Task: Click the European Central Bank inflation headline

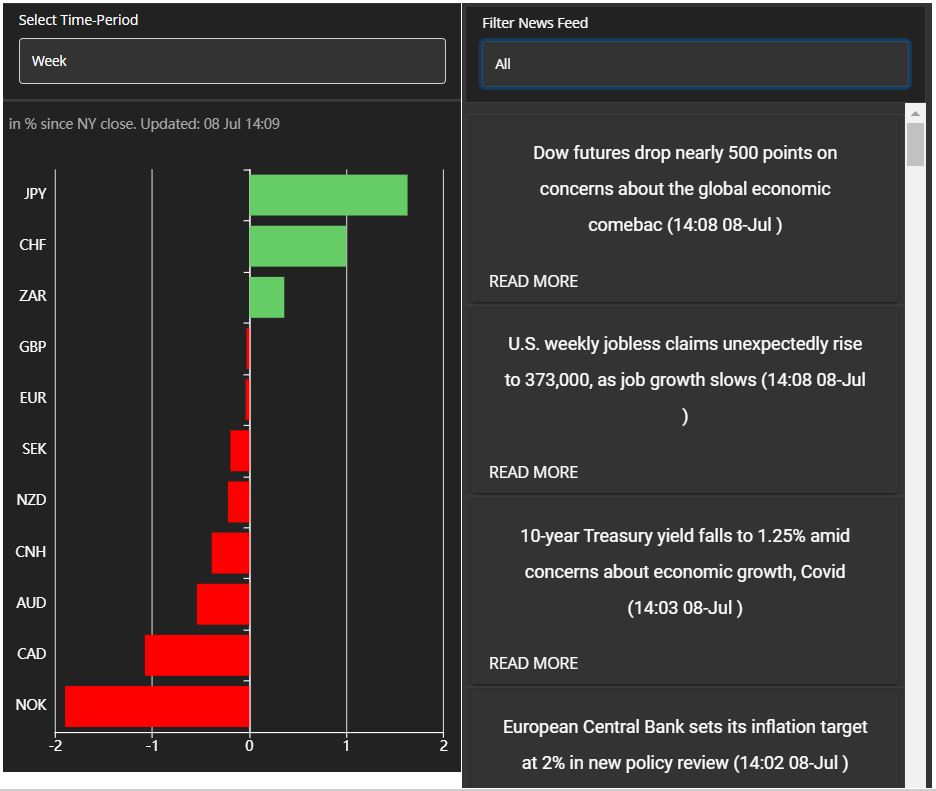Action: click(x=685, y=744)
